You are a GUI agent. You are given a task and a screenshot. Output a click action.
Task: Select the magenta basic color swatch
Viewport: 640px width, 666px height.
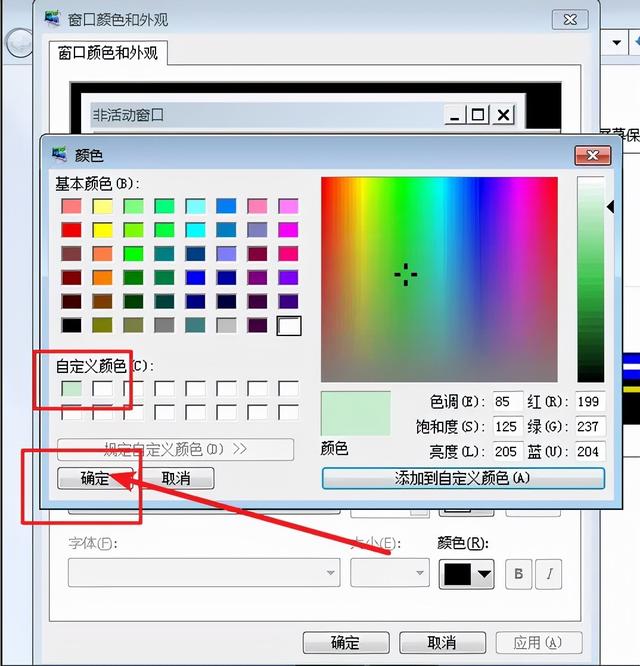tap(288, 230)
